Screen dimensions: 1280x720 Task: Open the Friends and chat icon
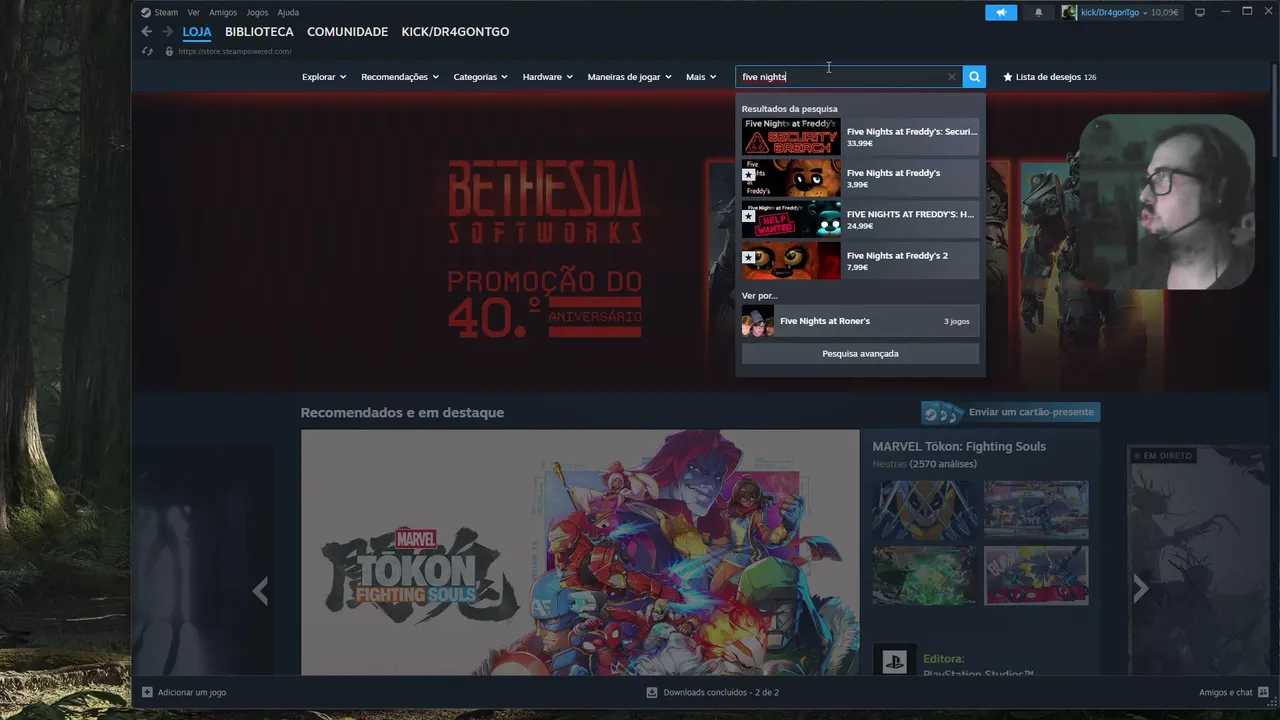(1263, 692)
